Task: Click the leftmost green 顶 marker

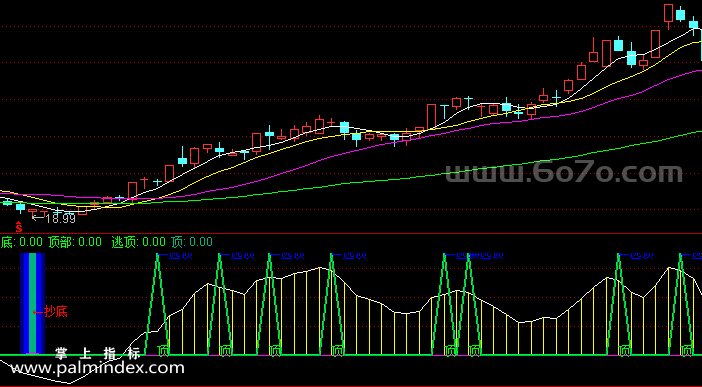Action: click(x=164, y=350)
